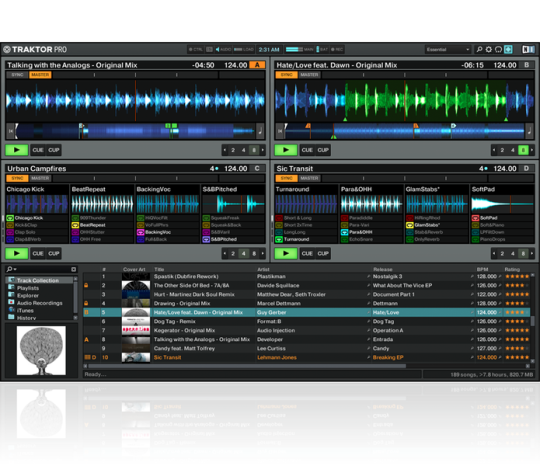Viewport: 540px width, 466px height.
Task: Select iTunes in browser tree
Action: tap(25, 310)
